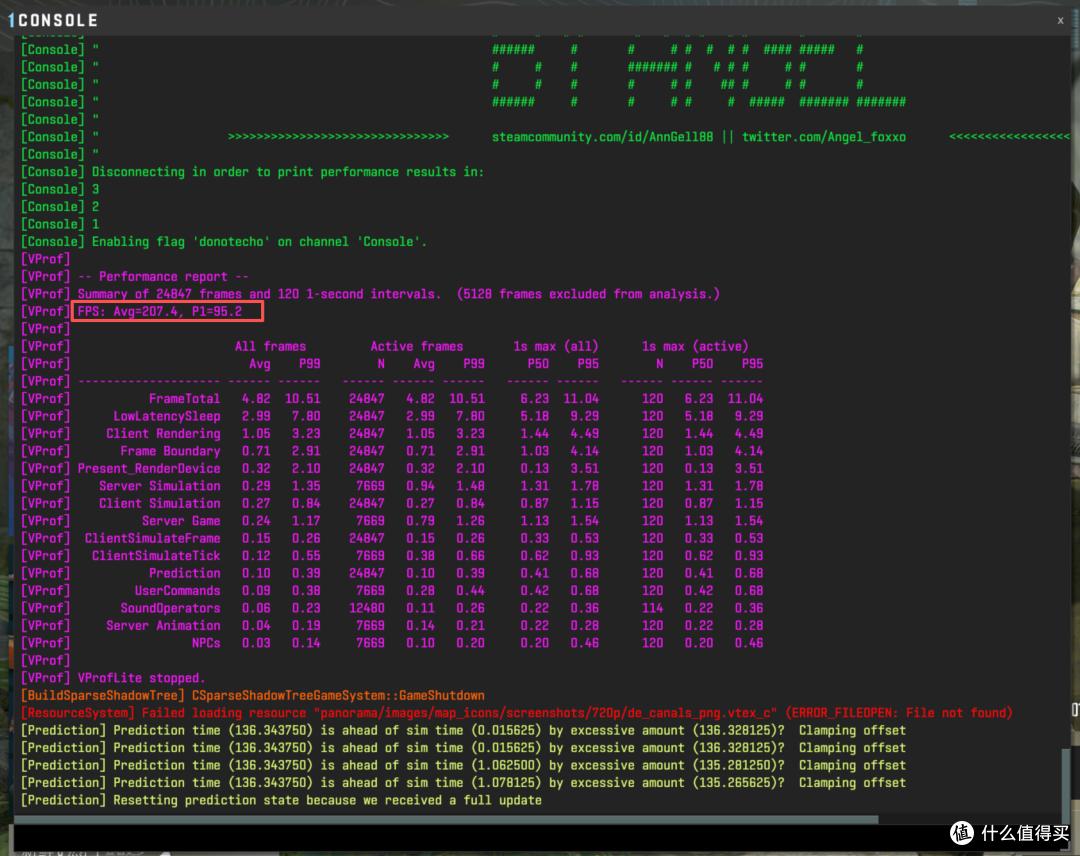The height and width of the screenshot is (856, 1080).
Task: Click the CONSOLE window title
Action: [58, 21]
